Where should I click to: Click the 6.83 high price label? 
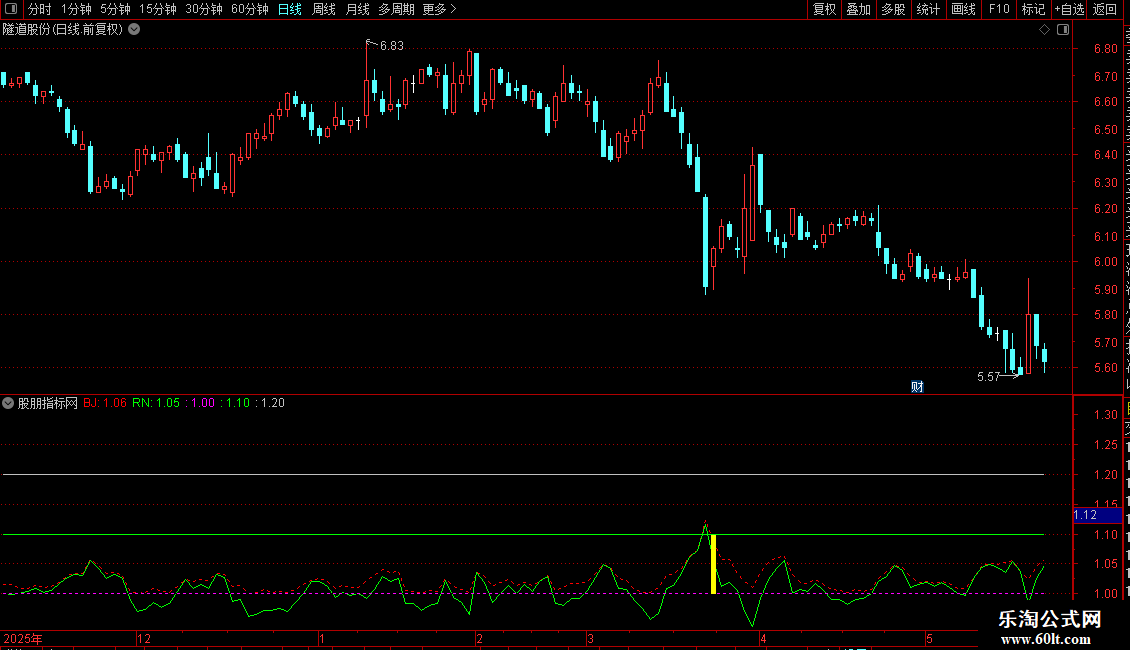pos(391,46)
